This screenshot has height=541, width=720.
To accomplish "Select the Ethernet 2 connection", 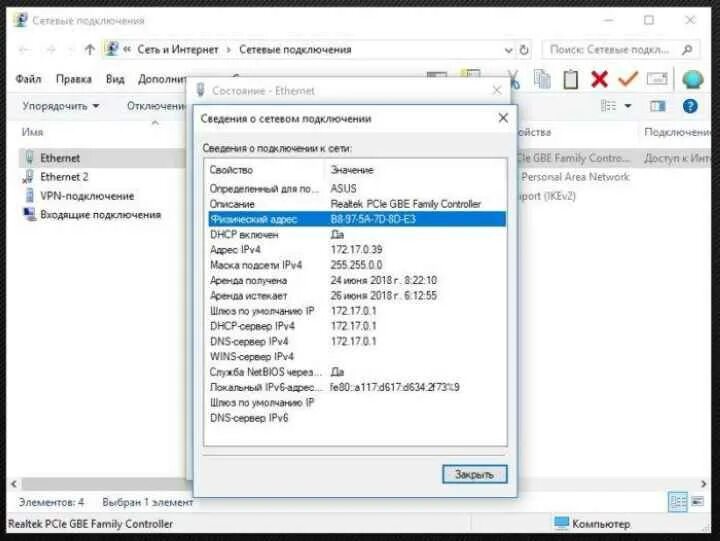I will click(x=64, y=177).
